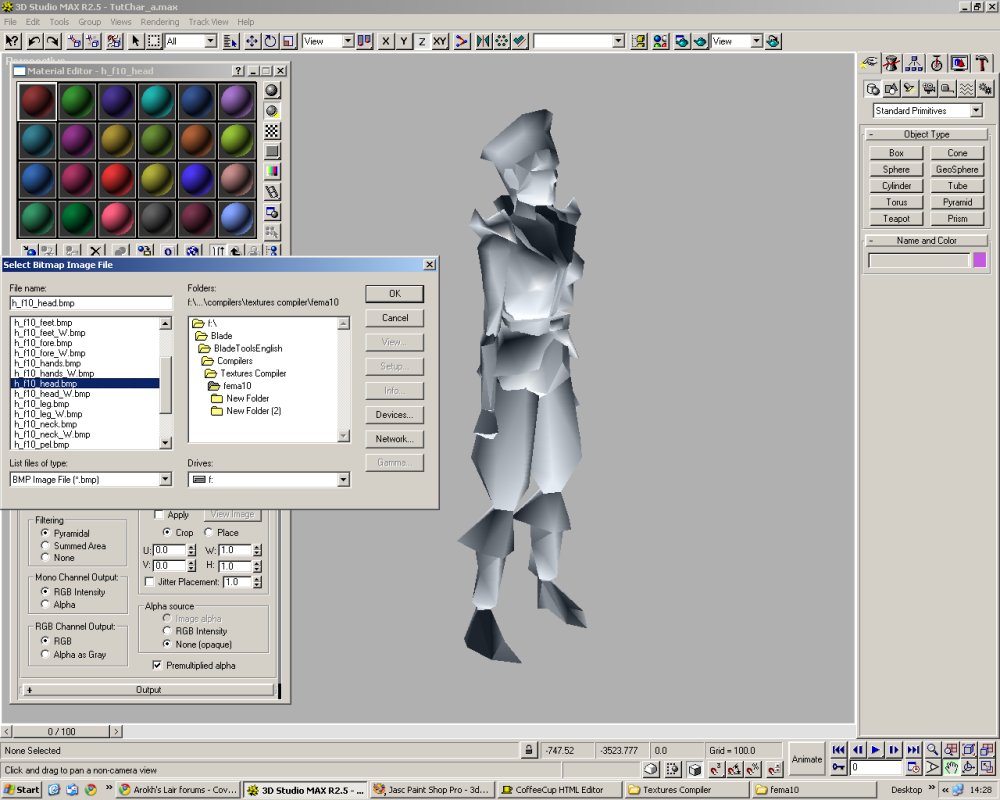The image size is (1000, 800).
Task: Click Sample Type icon in Material Editor
Action: point(272,91)
